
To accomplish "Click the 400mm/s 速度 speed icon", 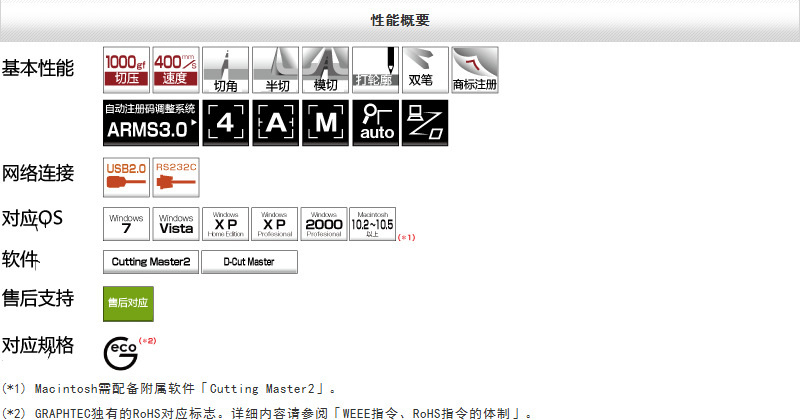I will (x=176, y=70).
